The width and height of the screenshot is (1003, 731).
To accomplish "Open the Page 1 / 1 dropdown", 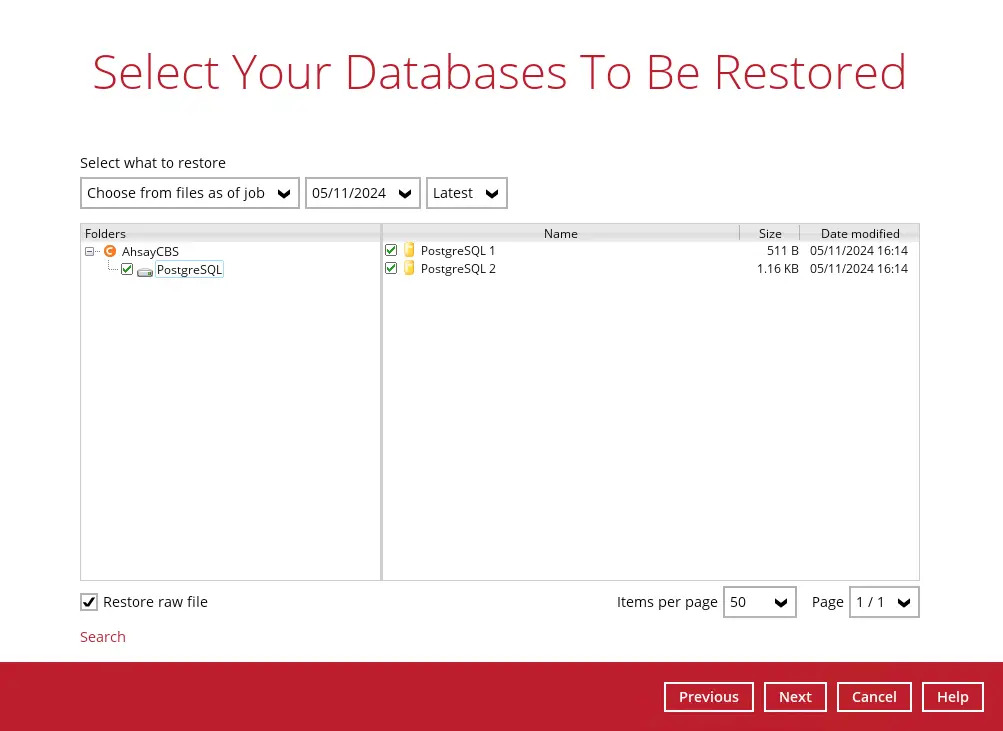I will (884, 602).
